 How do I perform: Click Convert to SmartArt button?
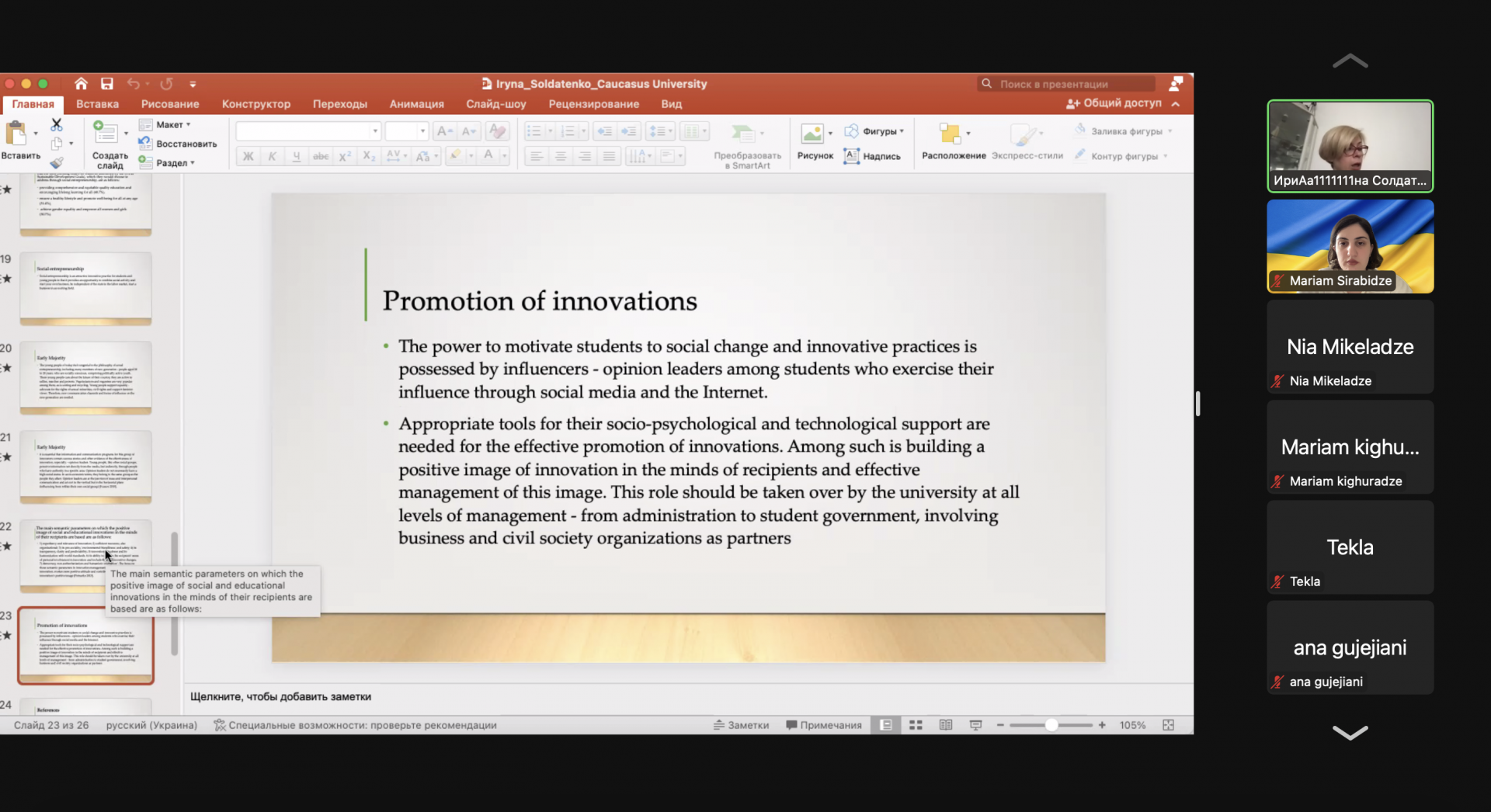[x=747, y=145]
